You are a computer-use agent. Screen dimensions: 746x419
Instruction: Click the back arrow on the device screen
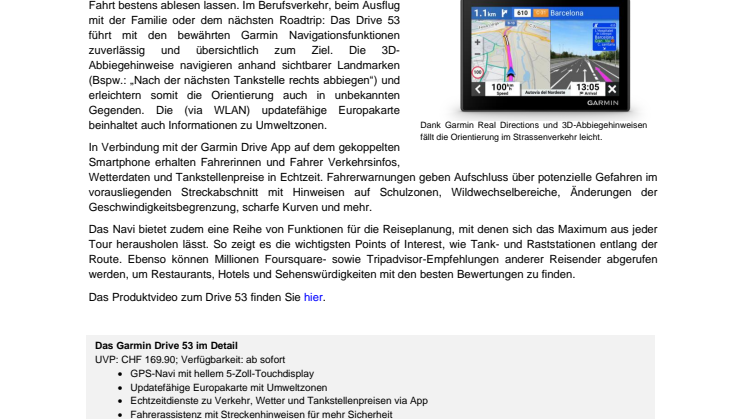pyautogui.click(x=478, y=89)
